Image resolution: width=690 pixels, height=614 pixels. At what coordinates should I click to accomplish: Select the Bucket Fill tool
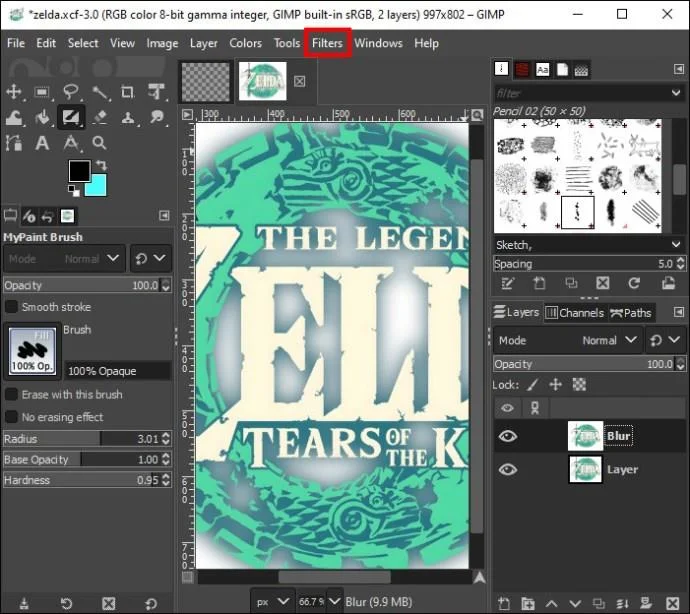[43, 118]
